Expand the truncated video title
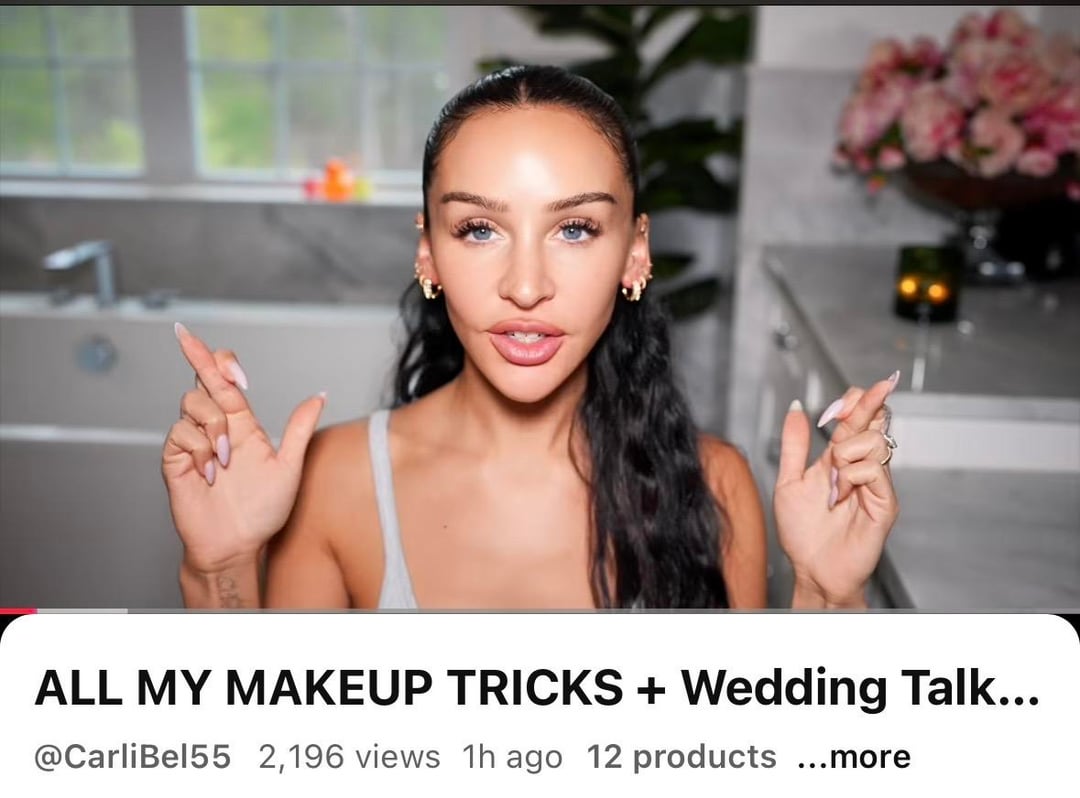Image resolution: width=1080 pixels, height=798 pixels. 537,687
